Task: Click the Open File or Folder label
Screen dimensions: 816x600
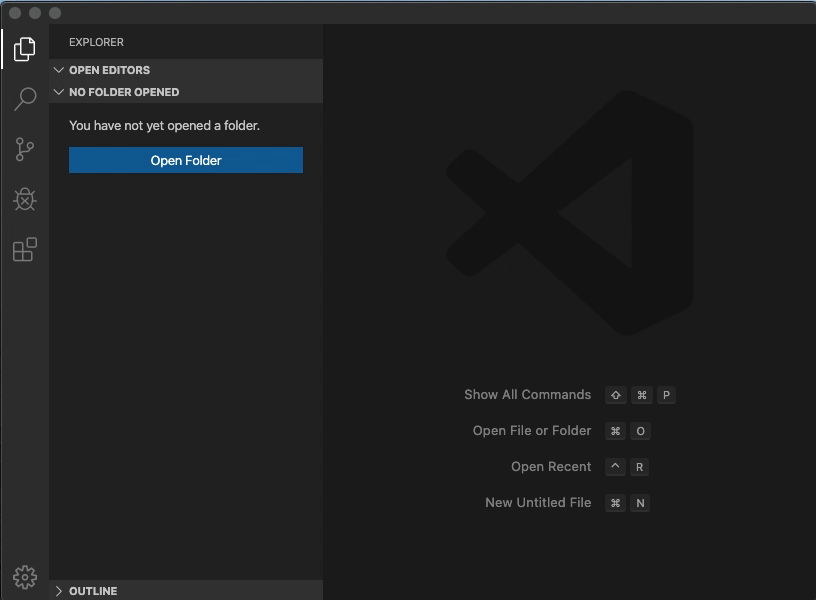Action: [532, 430]
